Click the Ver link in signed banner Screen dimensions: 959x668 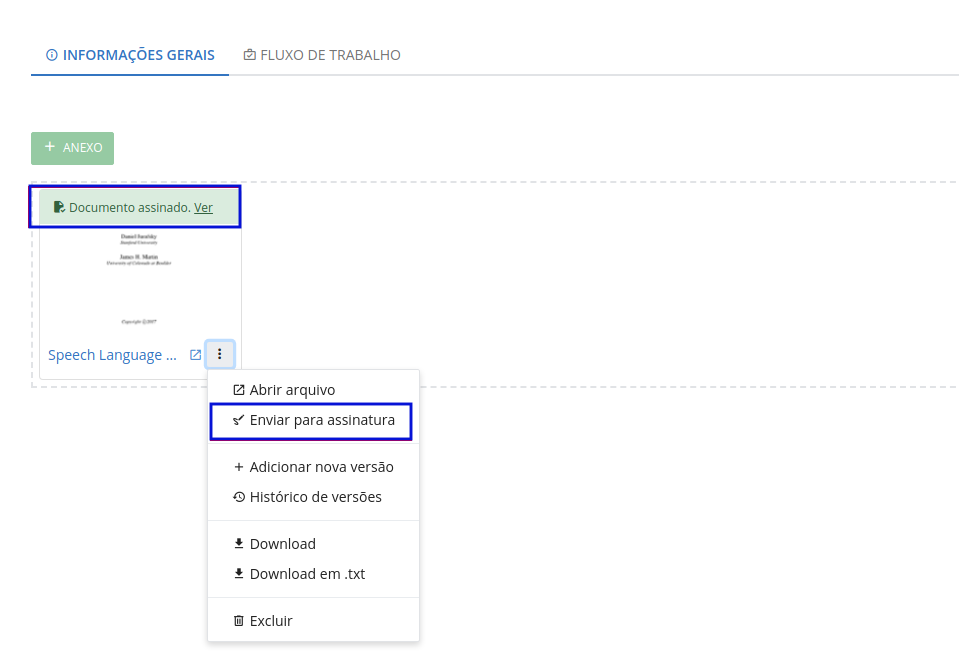point(203,208)
